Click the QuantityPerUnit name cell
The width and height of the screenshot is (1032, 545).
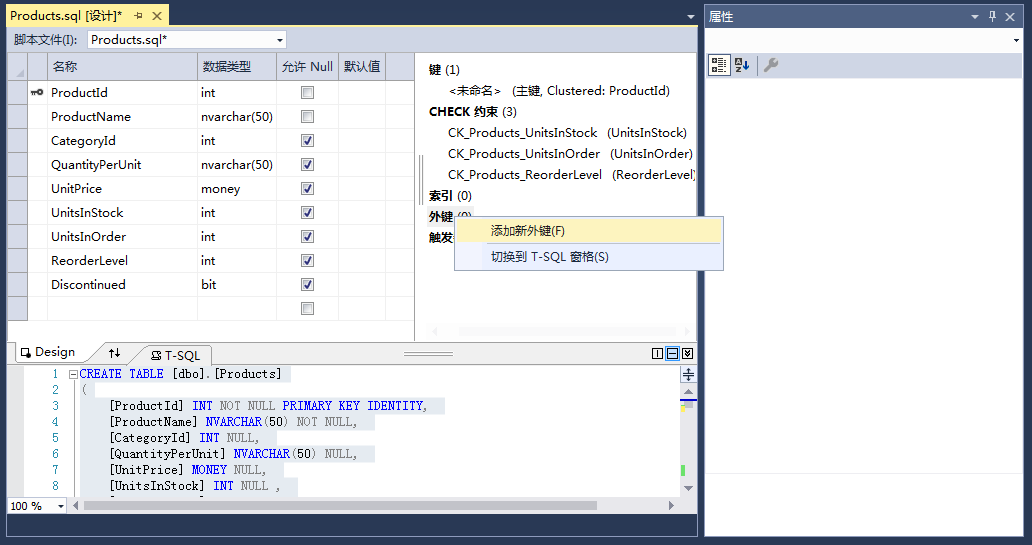[122, 165]
